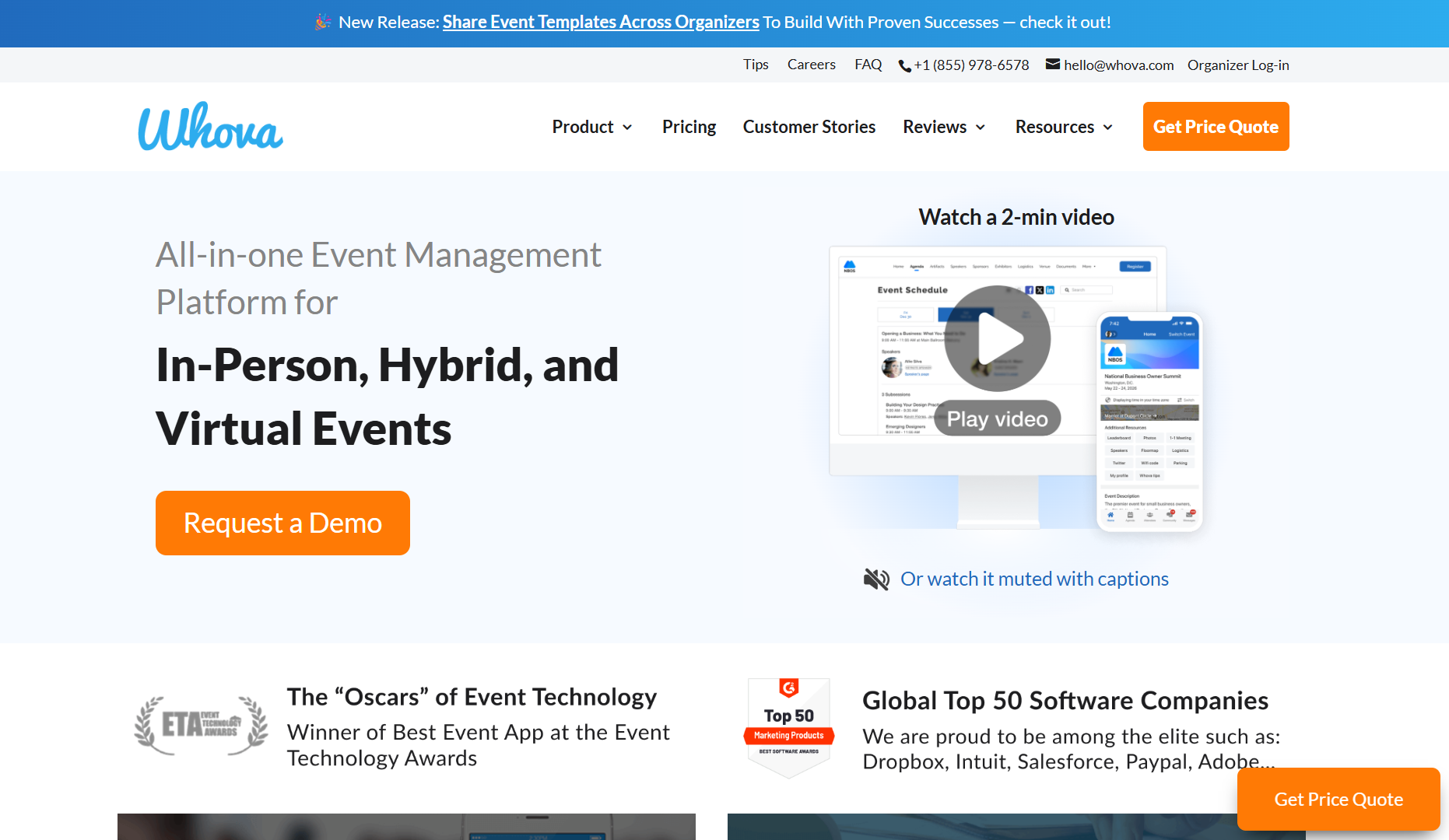This screenshot has height=840, width=1449.
Task: Open Share Event Templates Across Organizers link
Action: tap(601, 23)
